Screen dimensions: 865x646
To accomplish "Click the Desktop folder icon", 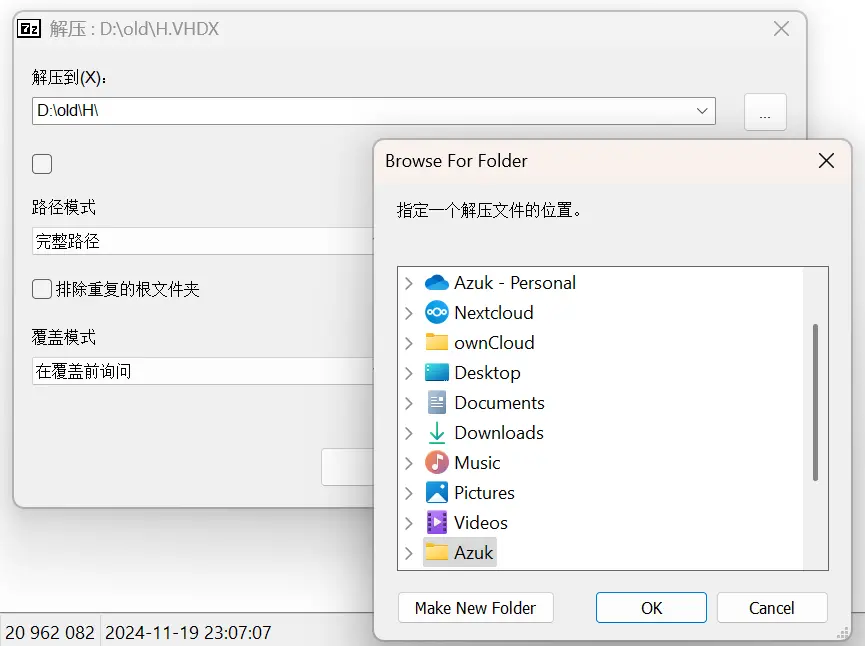I will click(x=437, y=373).
